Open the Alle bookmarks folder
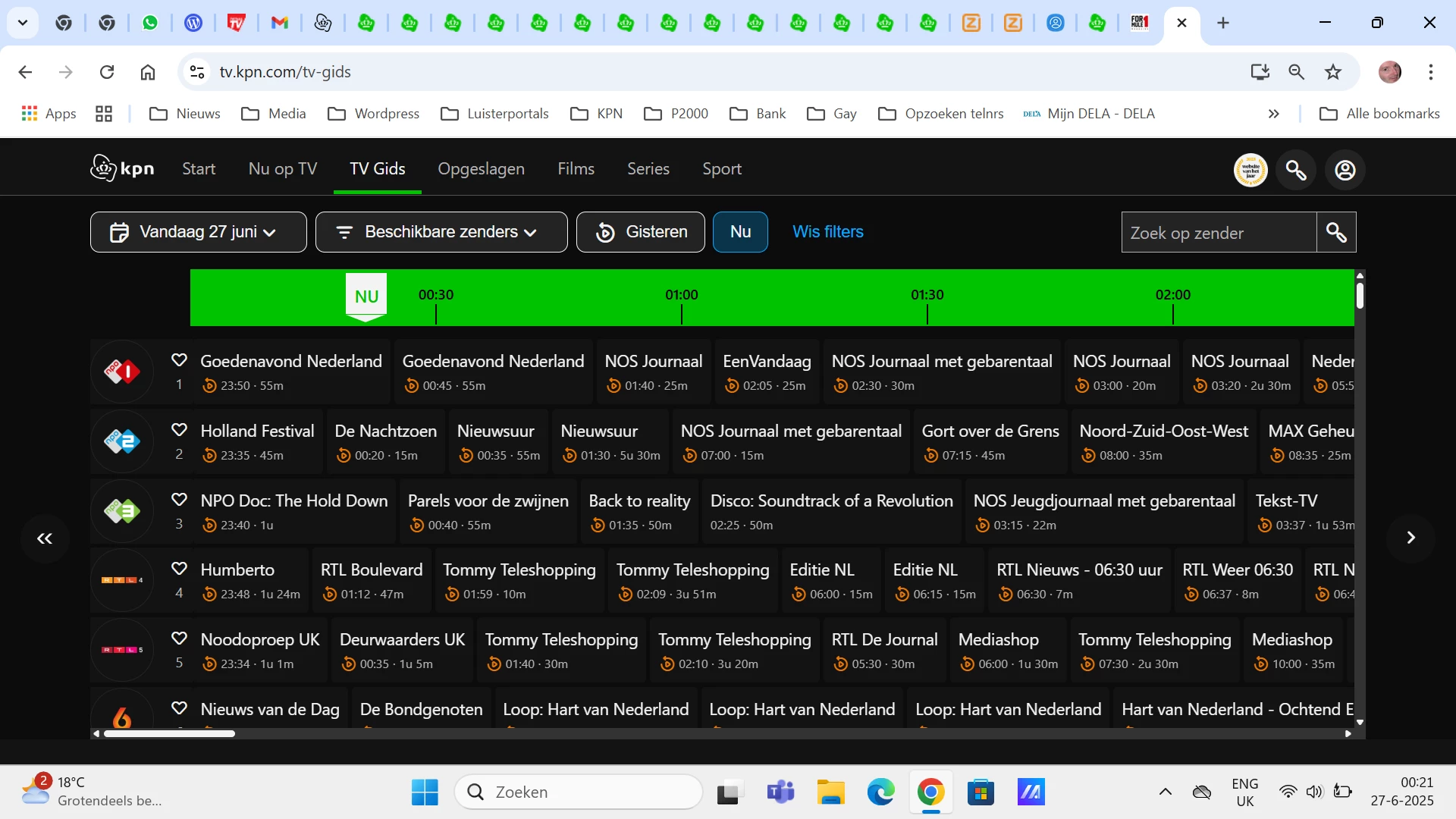Screen dimensions: 1456x819 [x=1379, y=114]
